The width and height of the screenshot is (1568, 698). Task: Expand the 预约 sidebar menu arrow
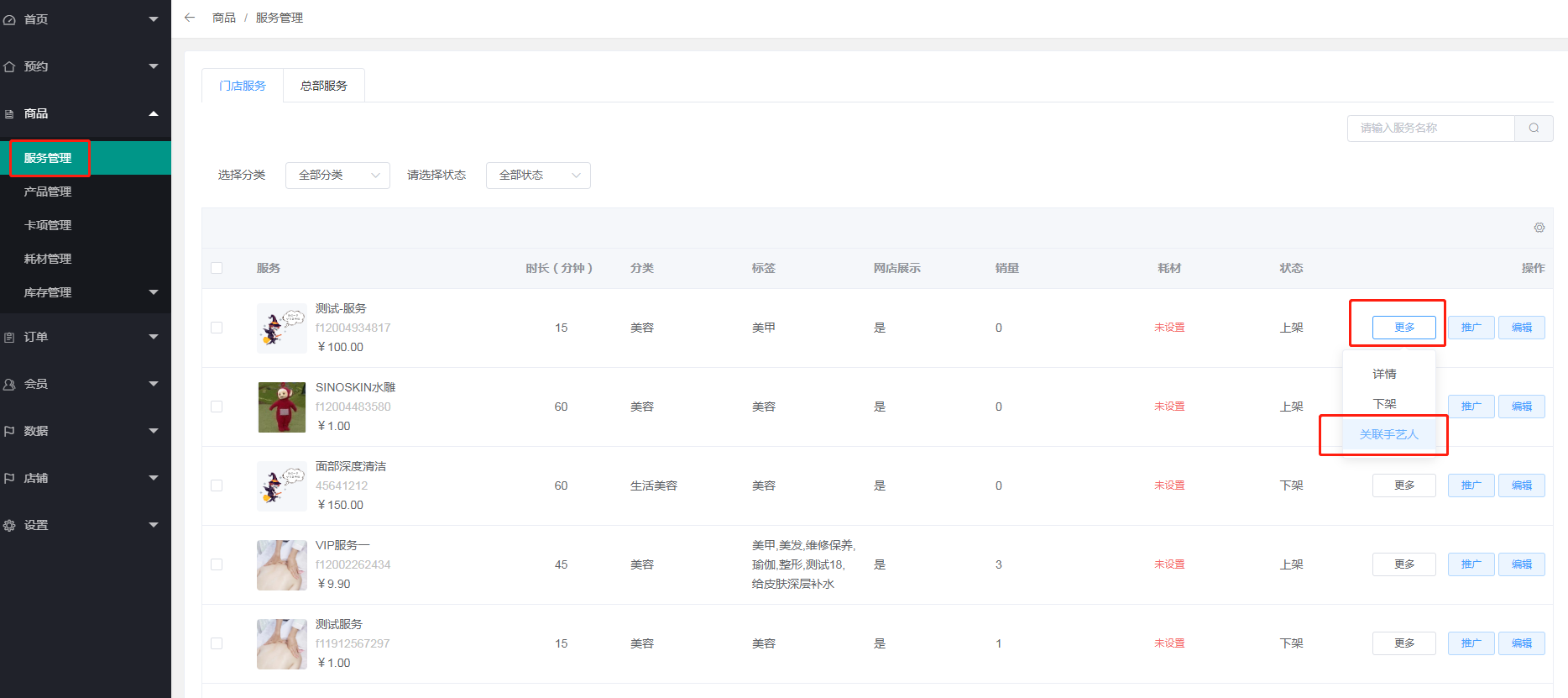pos(154,66)
